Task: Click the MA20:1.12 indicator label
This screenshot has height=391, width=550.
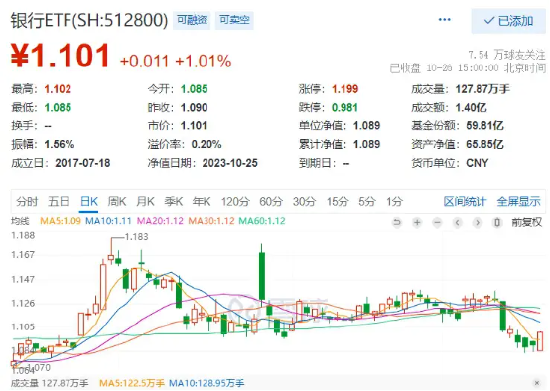Action: pyautogui.click(x=160, y=221)
